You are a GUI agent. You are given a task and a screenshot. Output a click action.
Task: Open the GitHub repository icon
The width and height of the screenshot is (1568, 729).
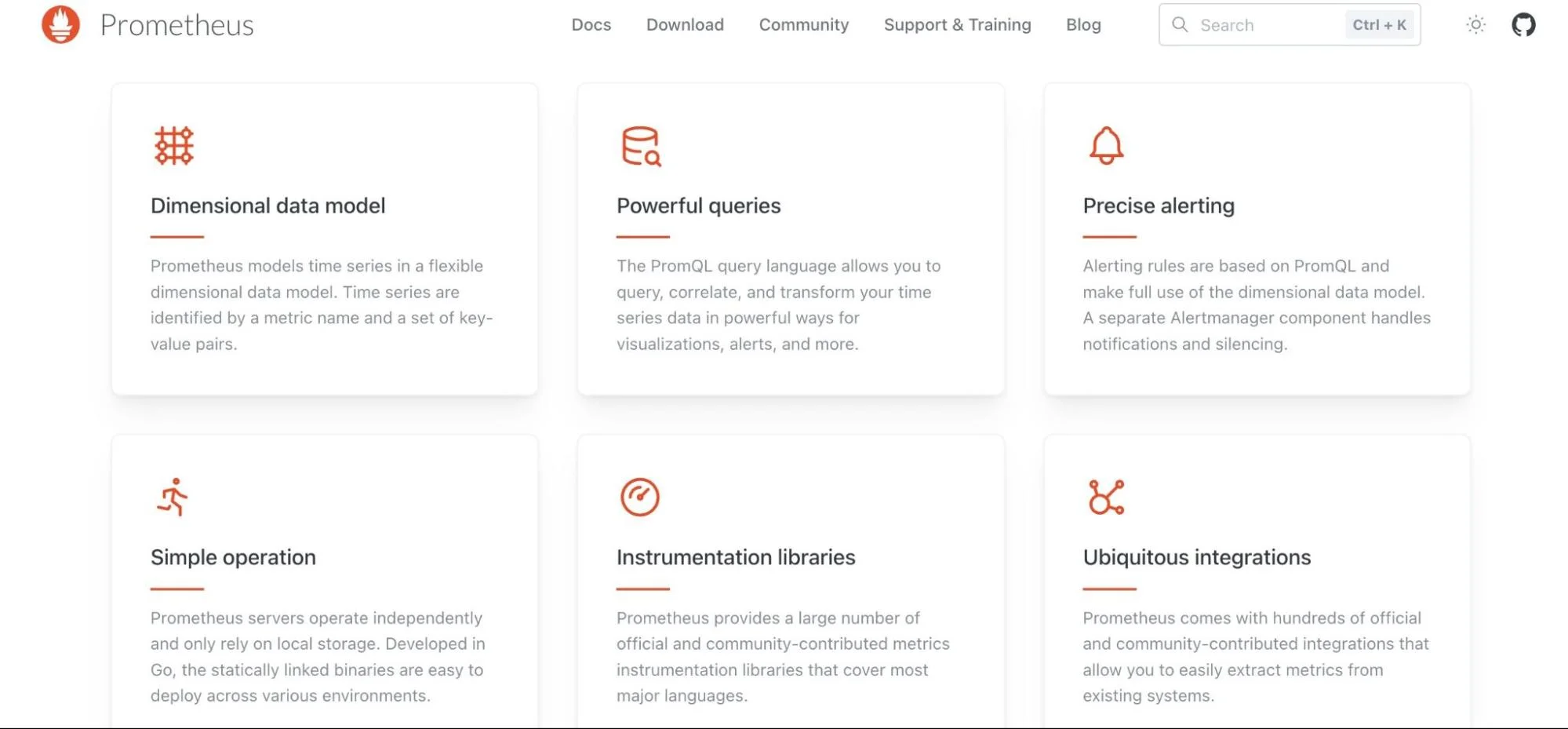[x=1523, y=24]
